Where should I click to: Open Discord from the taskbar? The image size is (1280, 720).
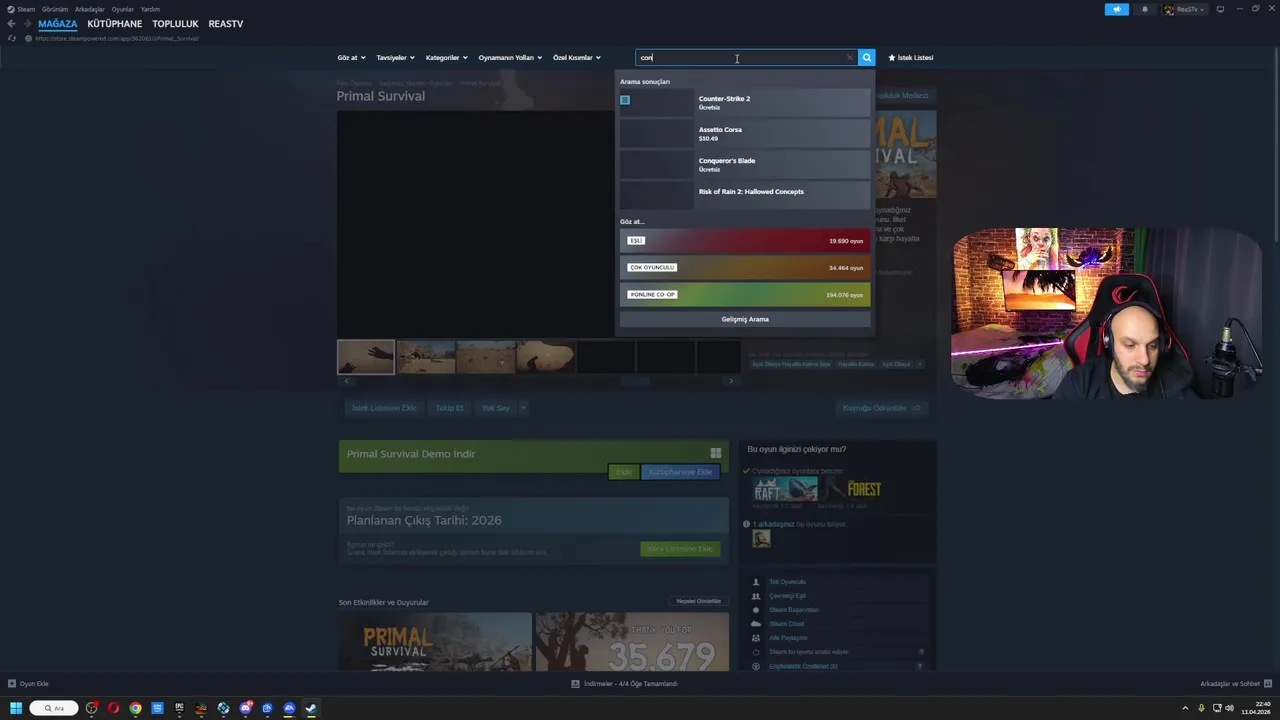pyautogui.click(x=245, y=708)
